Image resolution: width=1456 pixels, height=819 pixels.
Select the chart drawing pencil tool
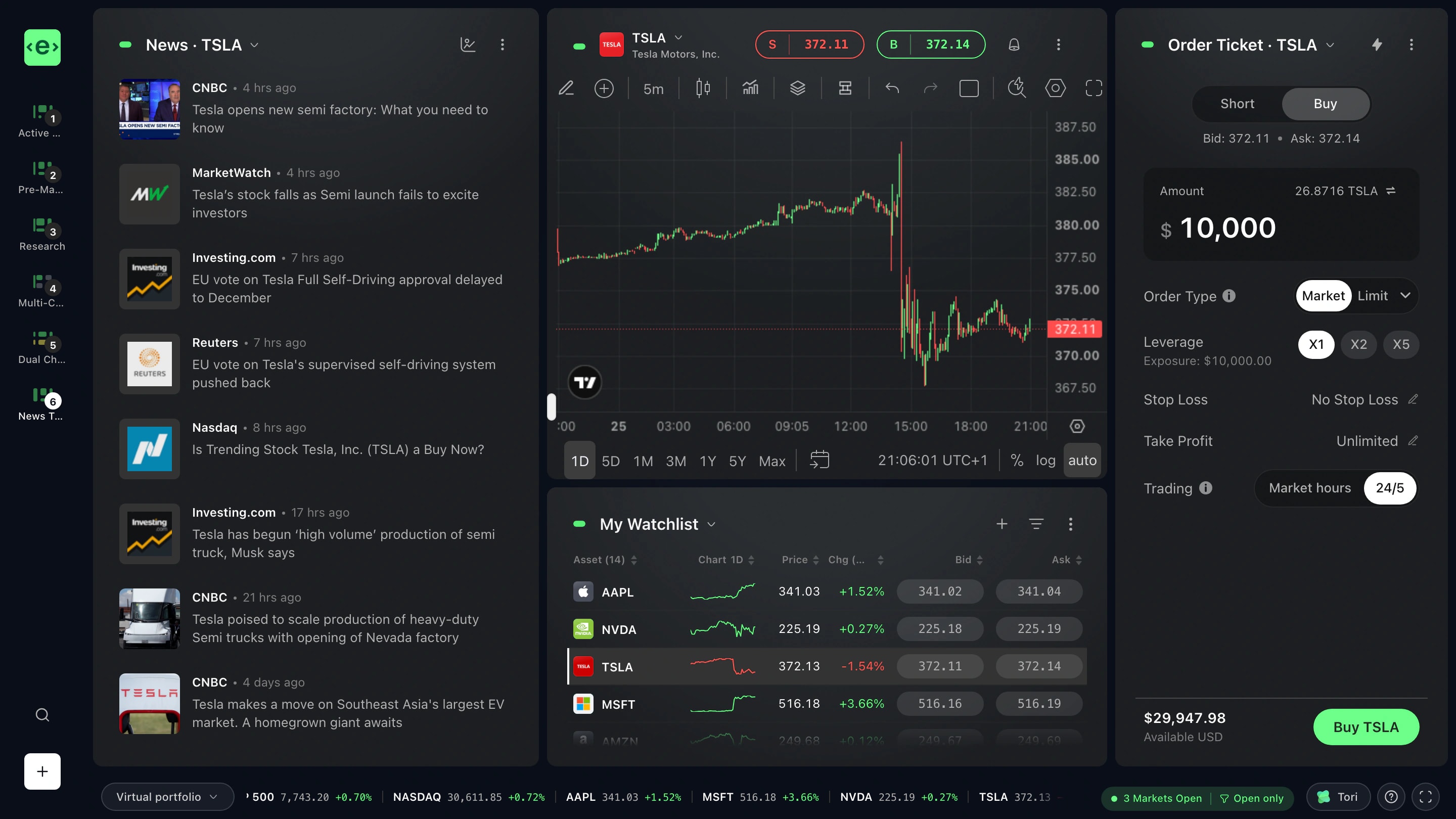click(x=566, y=88)
